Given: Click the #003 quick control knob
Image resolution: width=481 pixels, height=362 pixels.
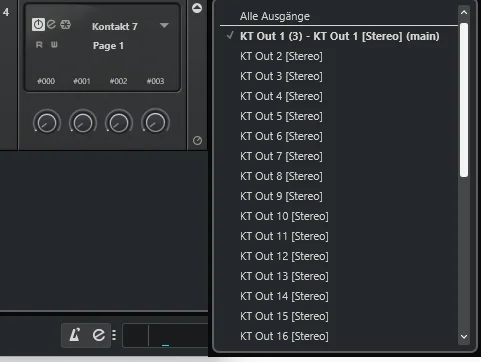Looking at the screenshot, I should coord(155,122).
